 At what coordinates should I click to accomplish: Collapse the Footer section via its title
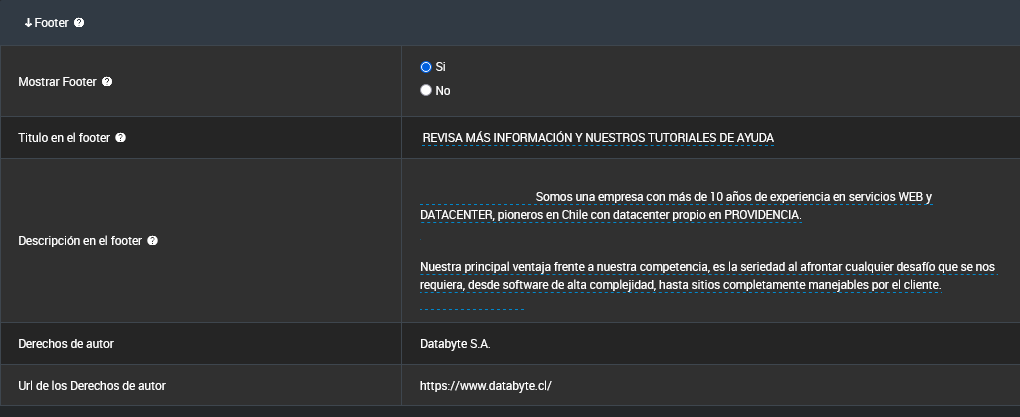[51, 22]
